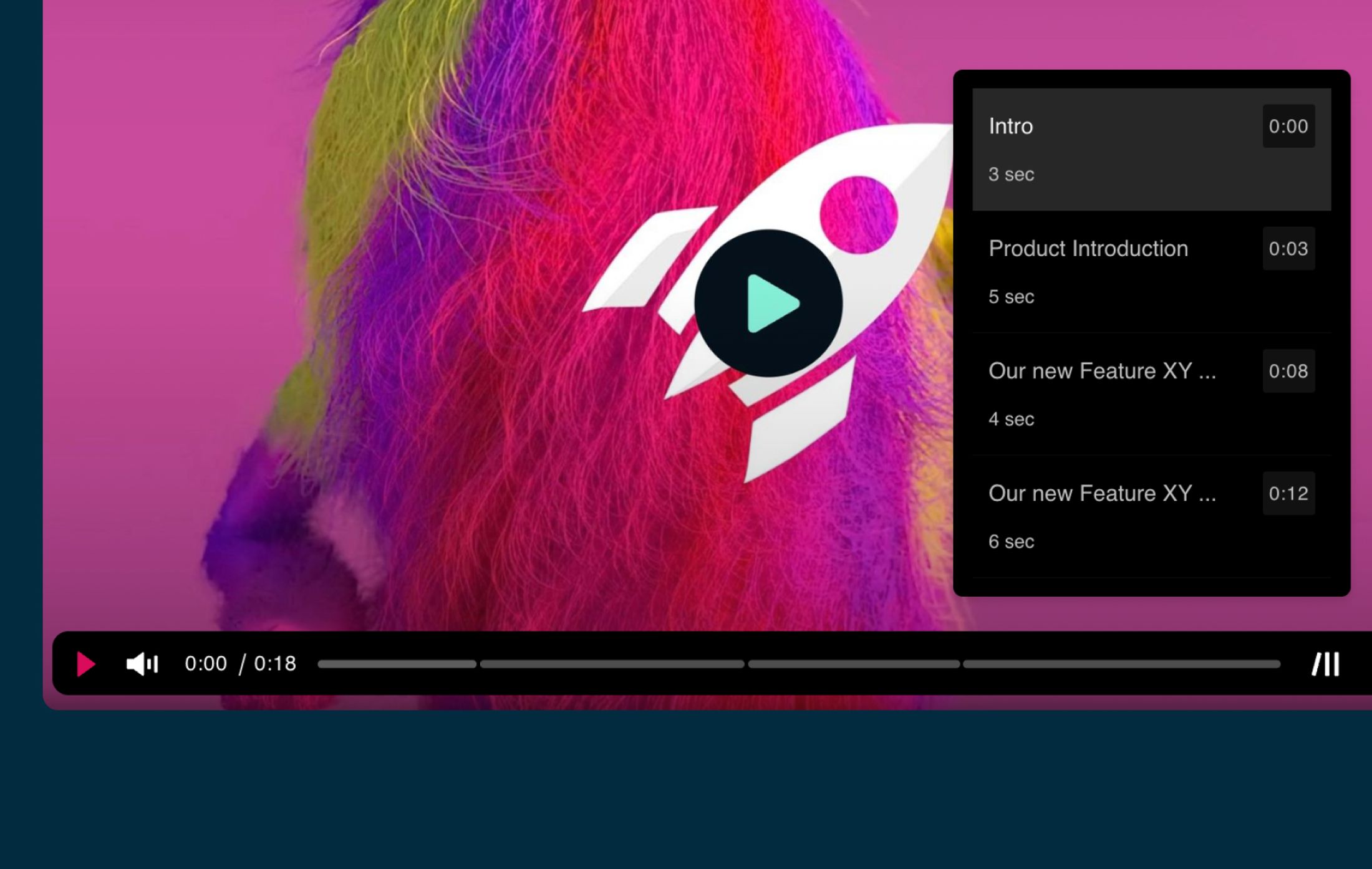1372x869 pixels.
Task: Click the pink play icon in the control bar
Action: coord(85,663)
